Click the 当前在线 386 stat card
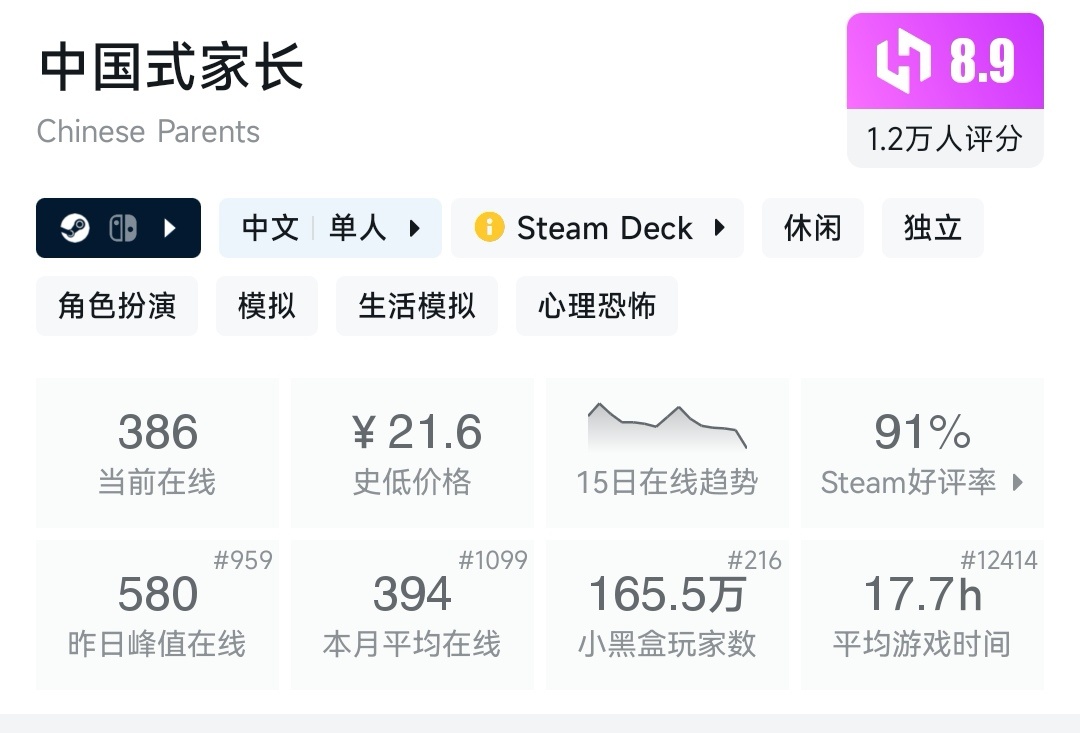 tap(157, 452)
